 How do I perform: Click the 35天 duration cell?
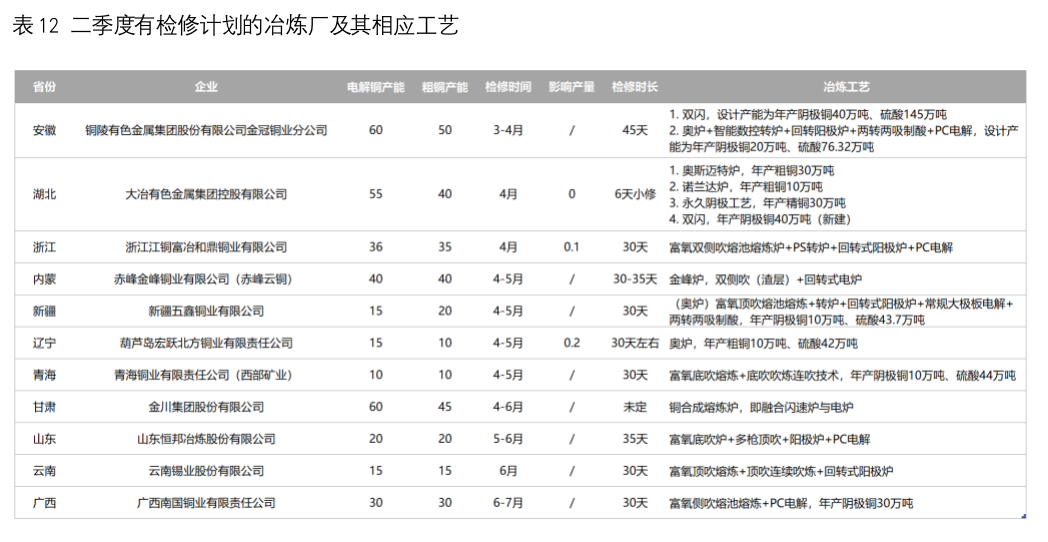[635, 439]
